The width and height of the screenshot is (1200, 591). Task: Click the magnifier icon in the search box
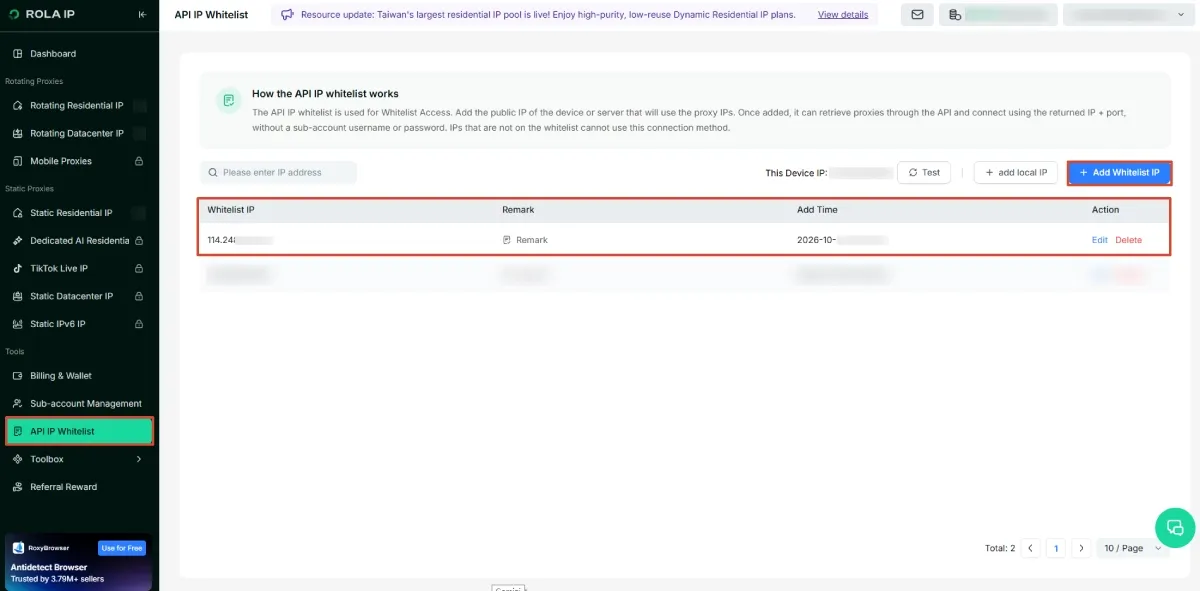point(213,172)
